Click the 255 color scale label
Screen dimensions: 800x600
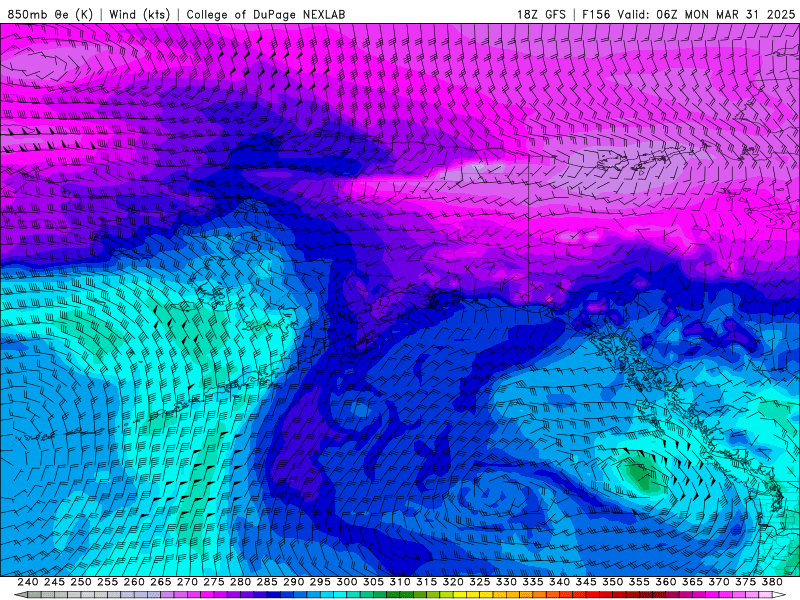(x=107, y=582)
